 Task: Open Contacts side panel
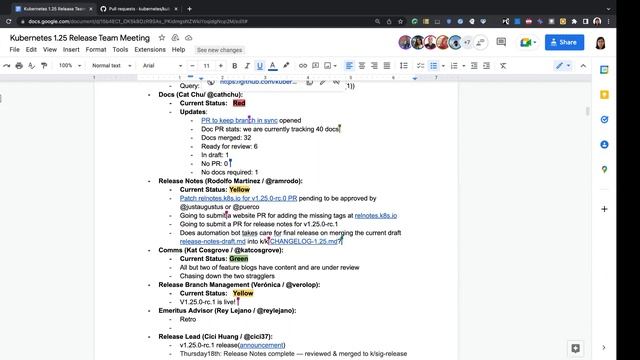[x=604, y=144]
